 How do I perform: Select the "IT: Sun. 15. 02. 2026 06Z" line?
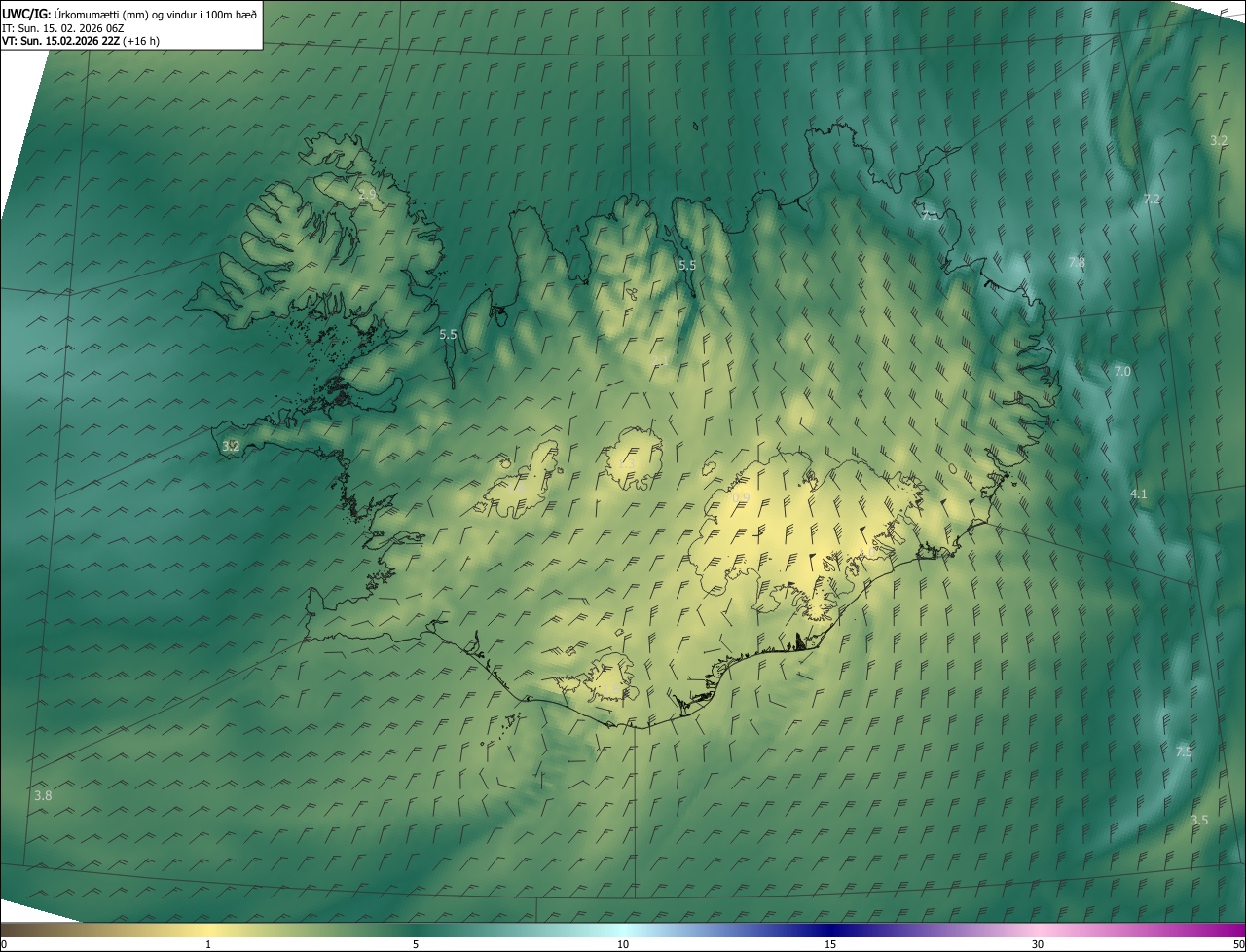click(x=63, y=28)
